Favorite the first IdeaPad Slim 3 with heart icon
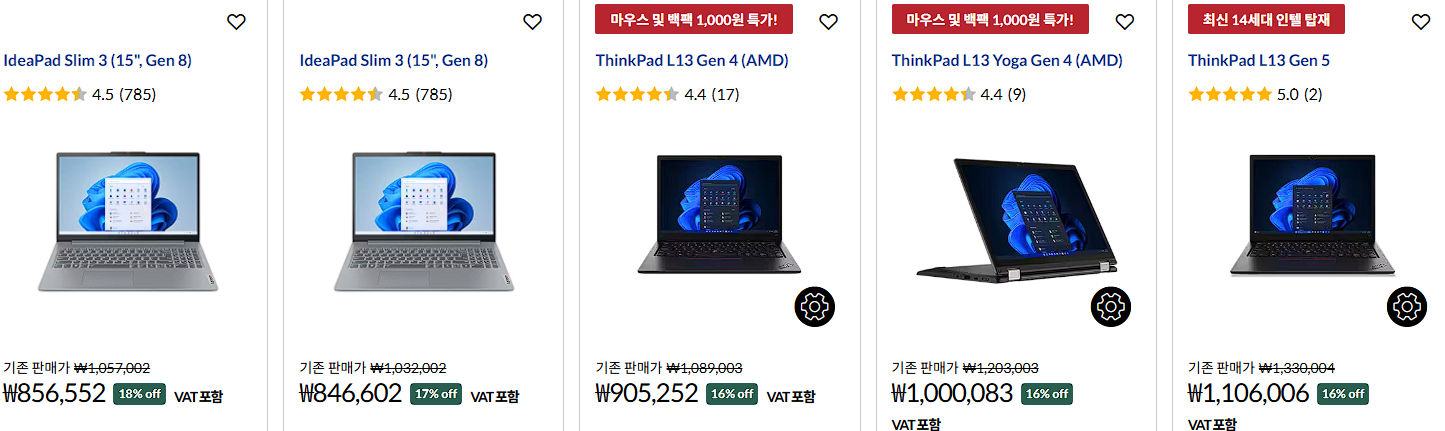Image resolution: width=1445 pixels, height=431 pixels. pos(236,22)
